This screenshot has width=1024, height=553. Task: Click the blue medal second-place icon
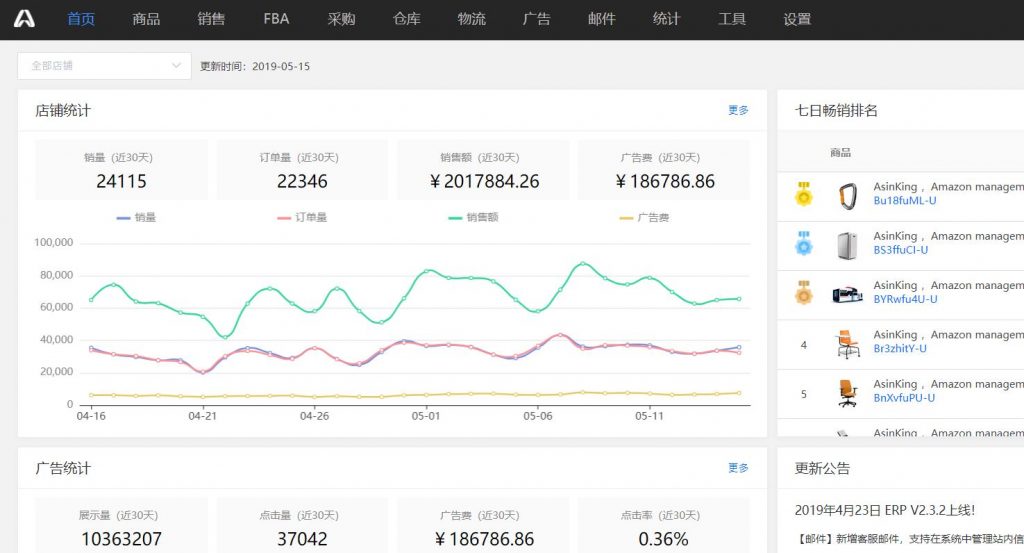(x=803, y=243)
